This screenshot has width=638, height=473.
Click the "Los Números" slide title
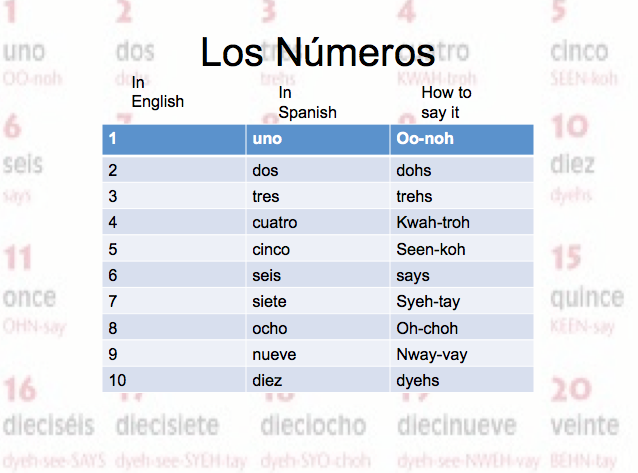(317, 52)
